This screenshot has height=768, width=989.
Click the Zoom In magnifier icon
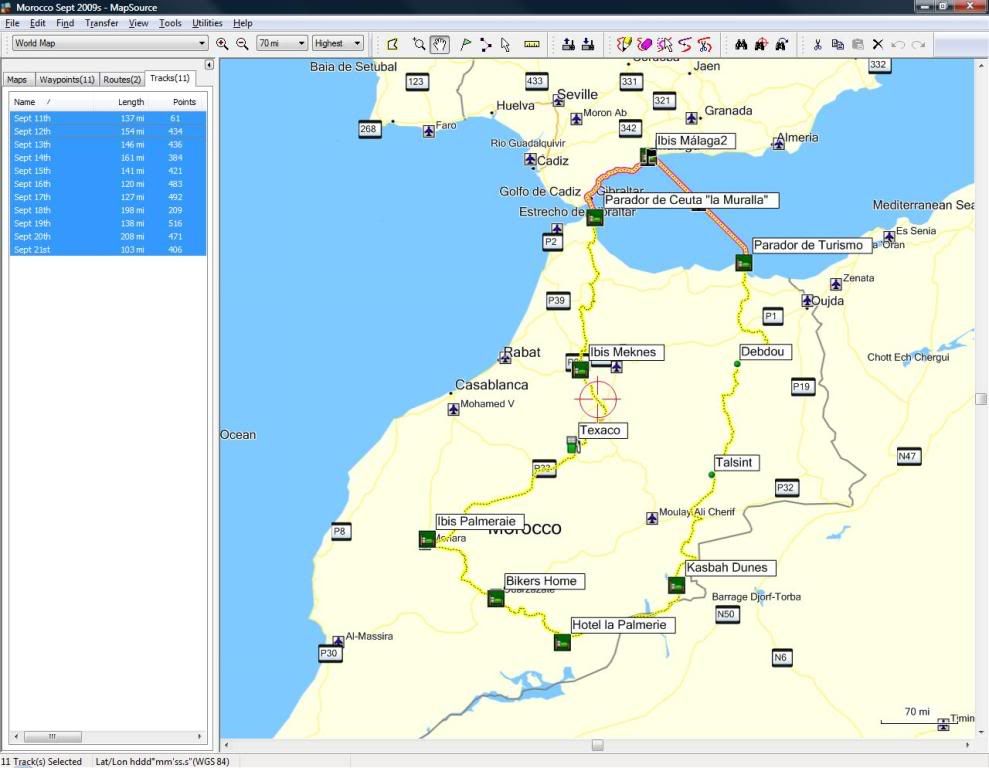[x=222, y=44]
